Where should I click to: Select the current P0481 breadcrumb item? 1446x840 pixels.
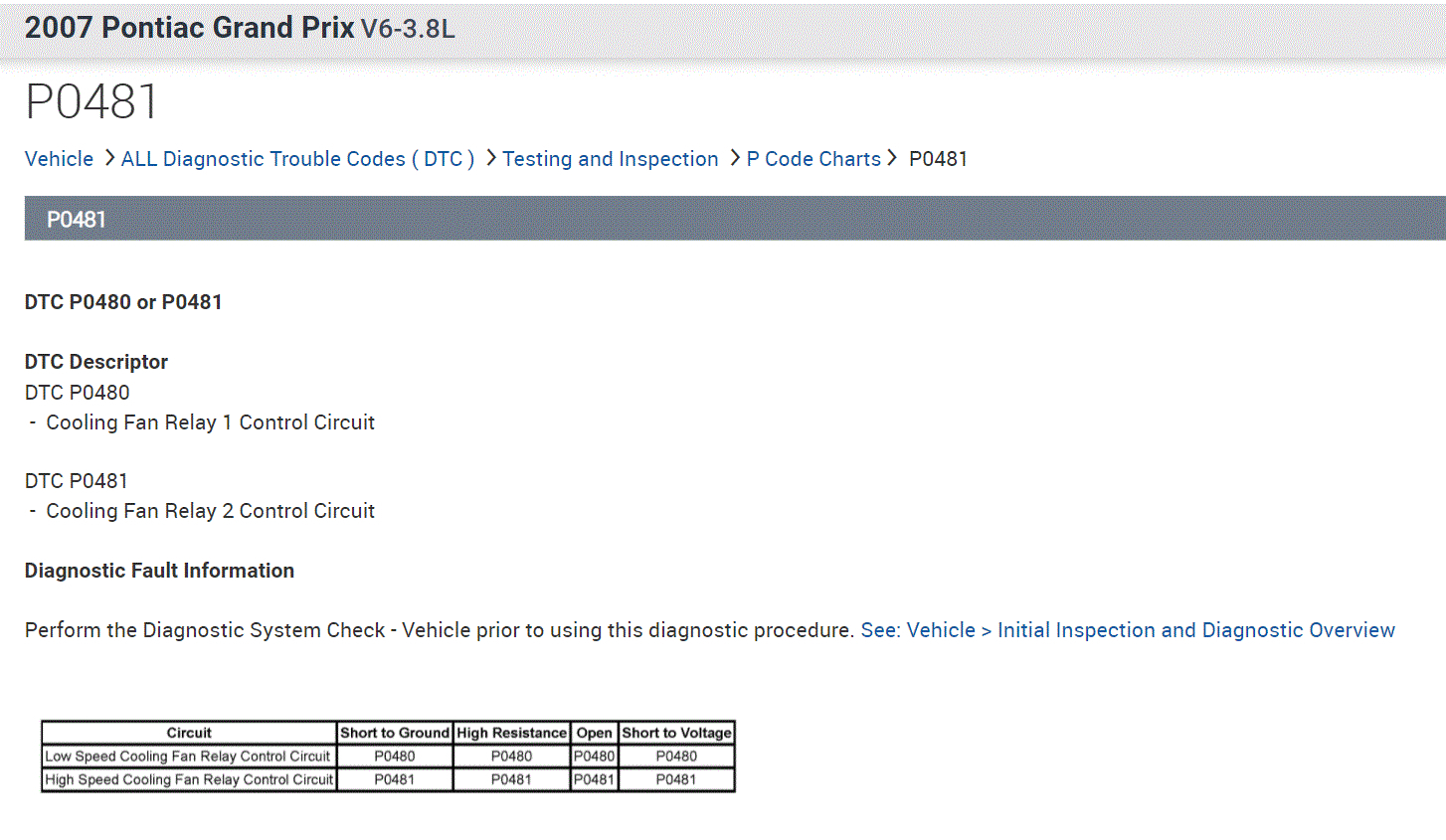[x=938, y=159]
